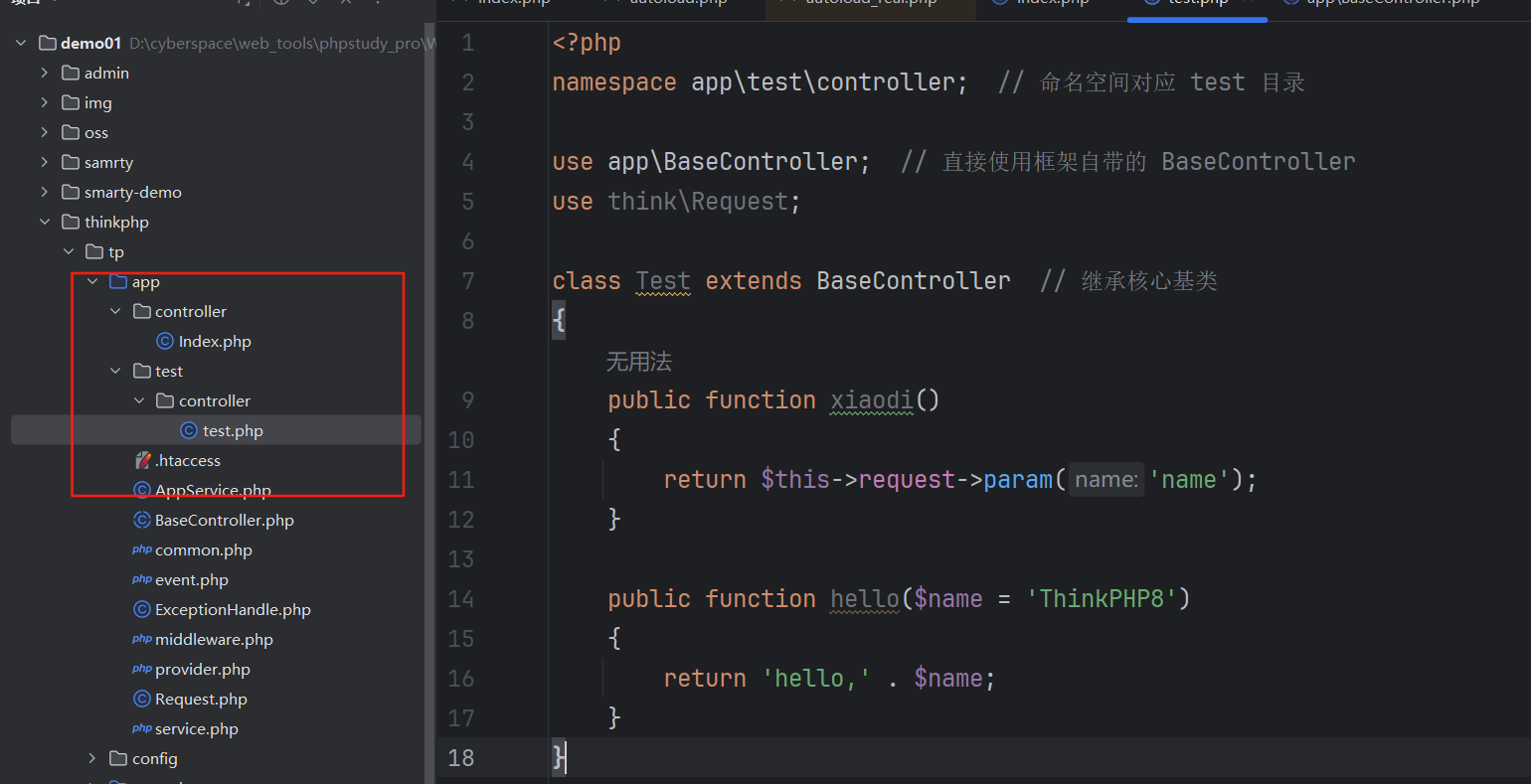Expand the admin folder

click(44, 73)
